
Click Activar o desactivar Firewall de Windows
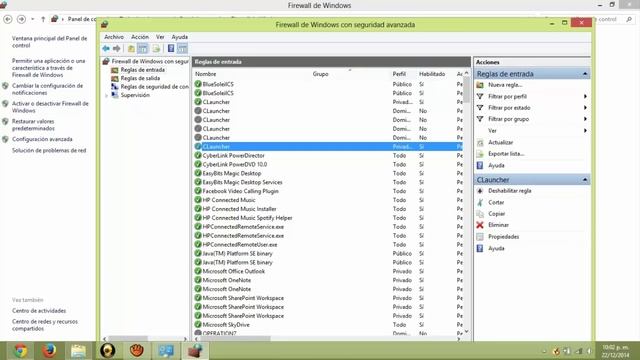pos(50,107)
